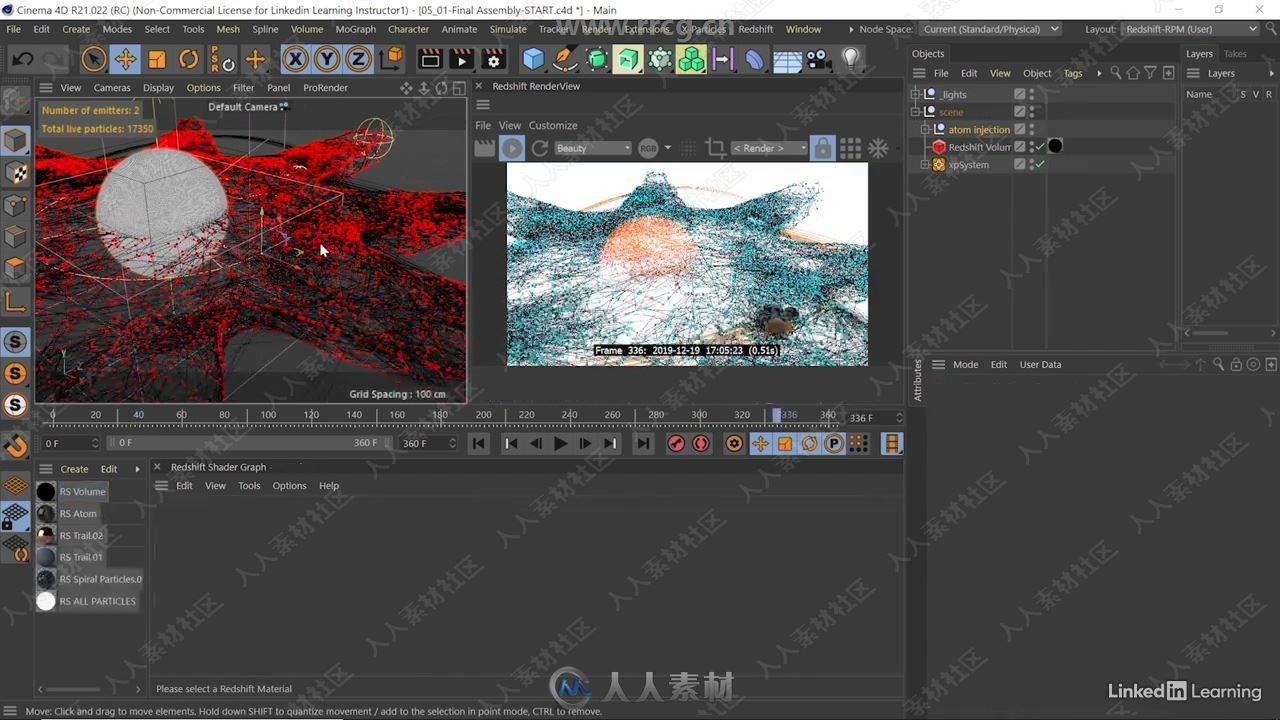Open Shader Graph Tools menu
Viewport: 1280px width, 720px height.
coord(249,486)
